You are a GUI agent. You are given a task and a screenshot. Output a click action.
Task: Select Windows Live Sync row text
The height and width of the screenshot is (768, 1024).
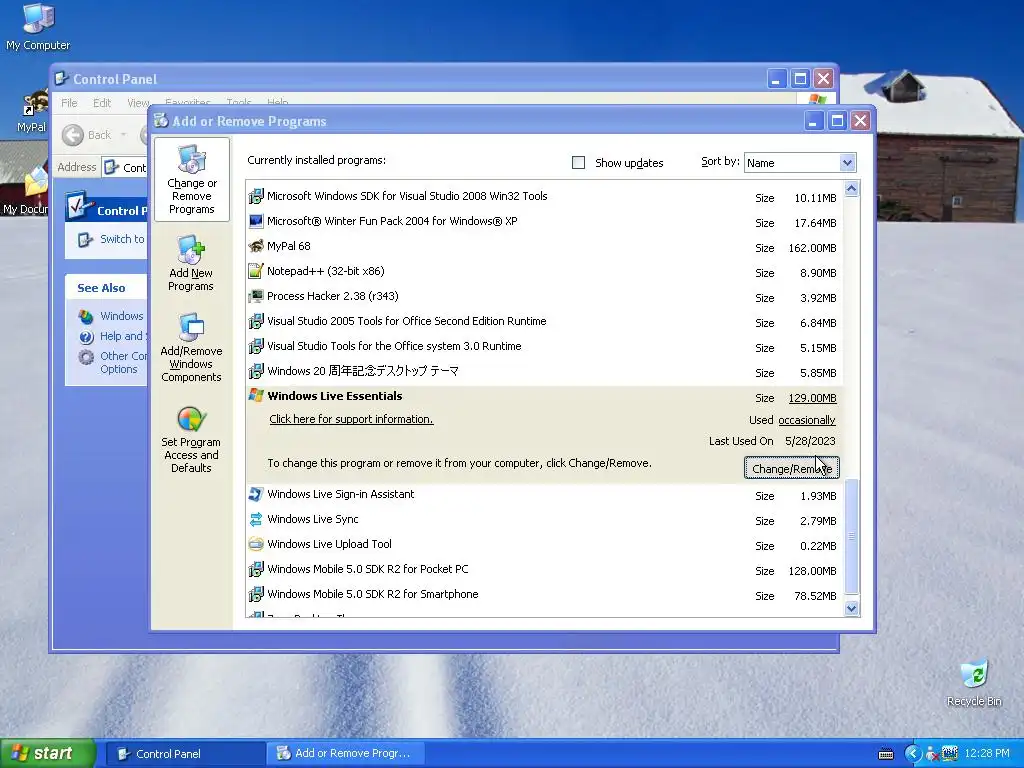pos(313,519)
